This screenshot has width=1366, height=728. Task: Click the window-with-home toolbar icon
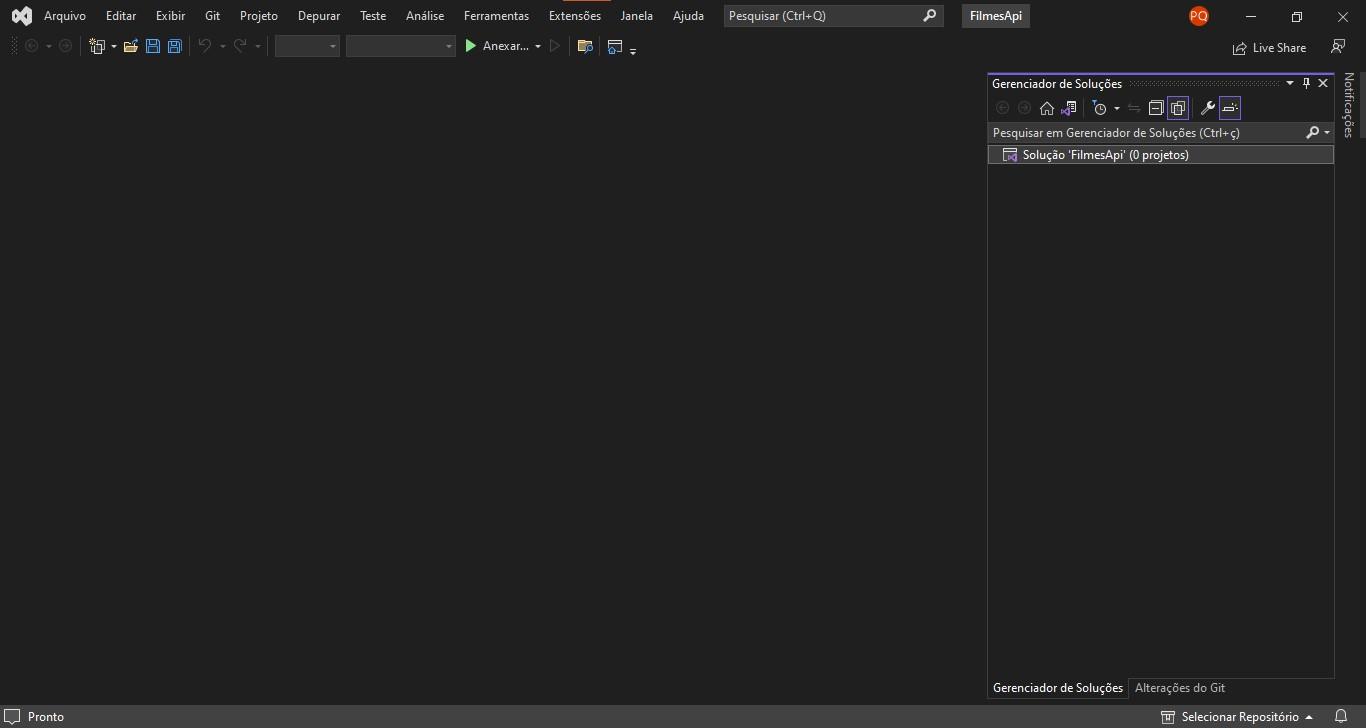(x=615, y=46)
